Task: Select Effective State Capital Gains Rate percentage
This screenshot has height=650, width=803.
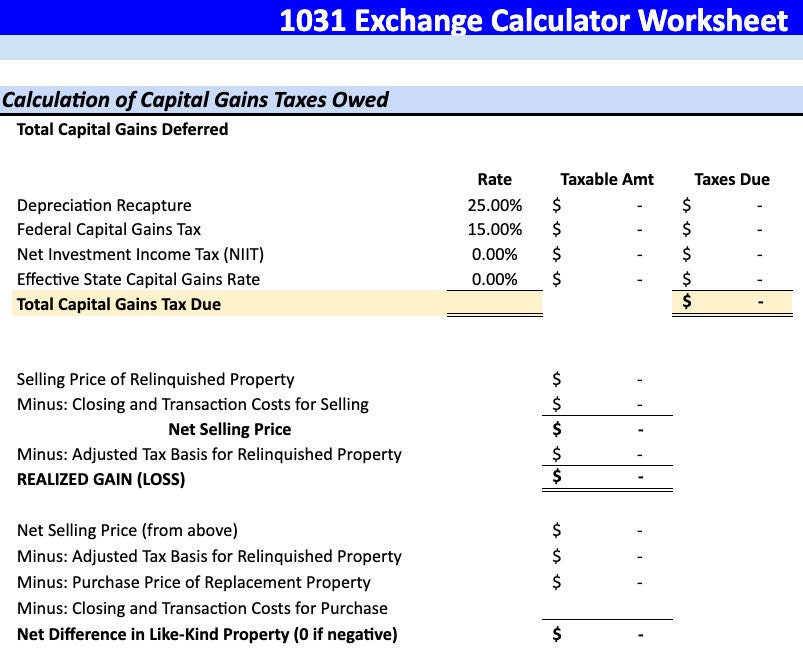Action: (x=494, y=279)
